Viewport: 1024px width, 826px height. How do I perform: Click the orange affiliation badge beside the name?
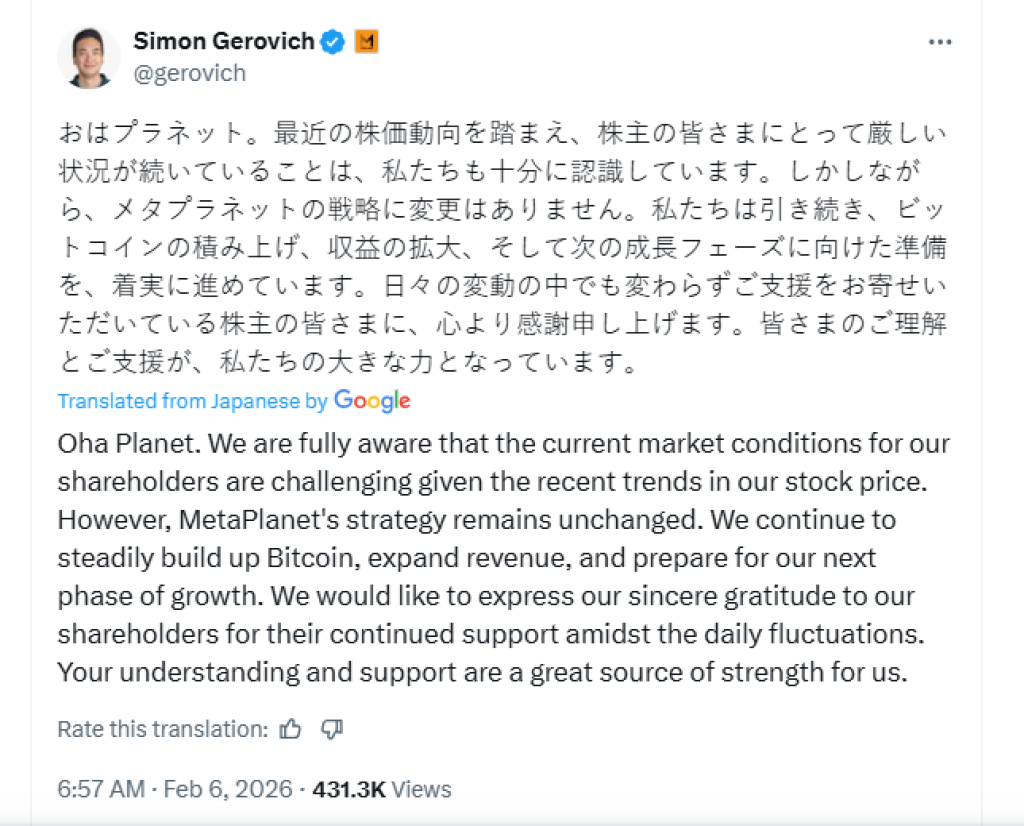(367, 42)
